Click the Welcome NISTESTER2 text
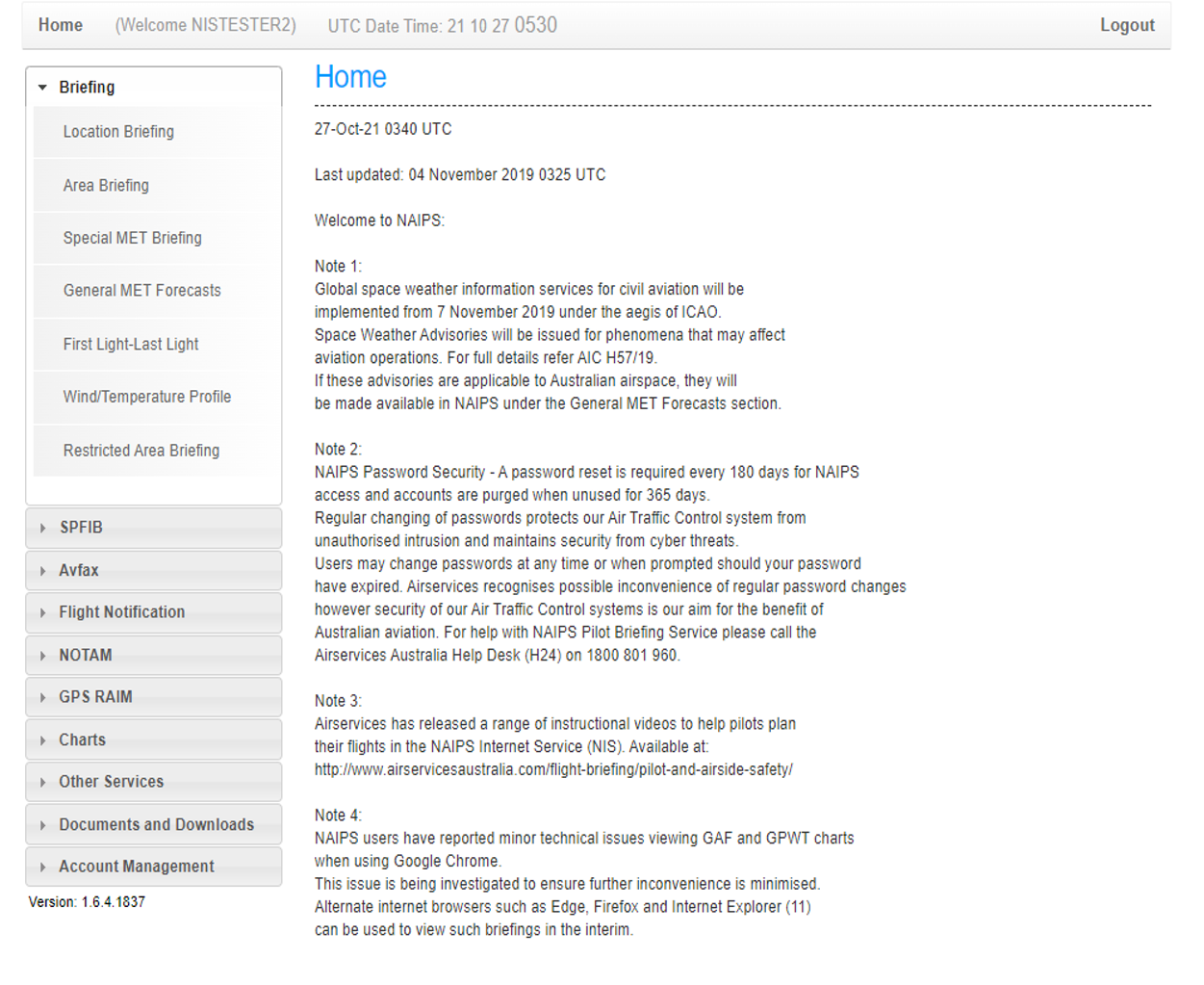The height and width of the screenshot is (985, 1204). (x=206, y=25)
